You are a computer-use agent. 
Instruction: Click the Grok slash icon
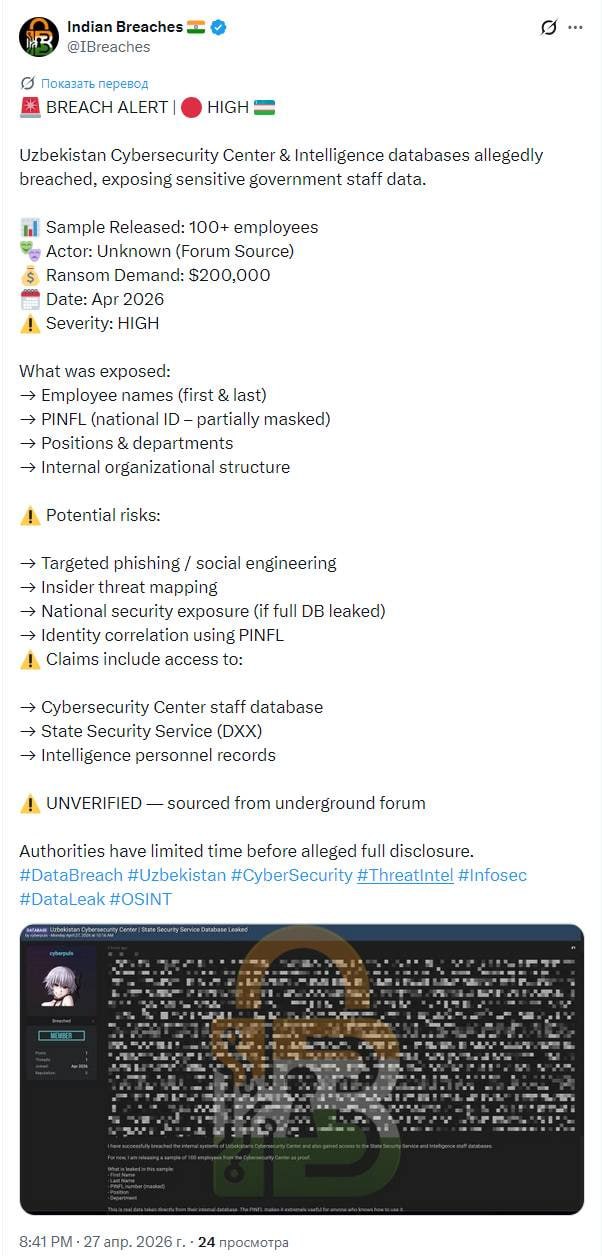point(548,28)
